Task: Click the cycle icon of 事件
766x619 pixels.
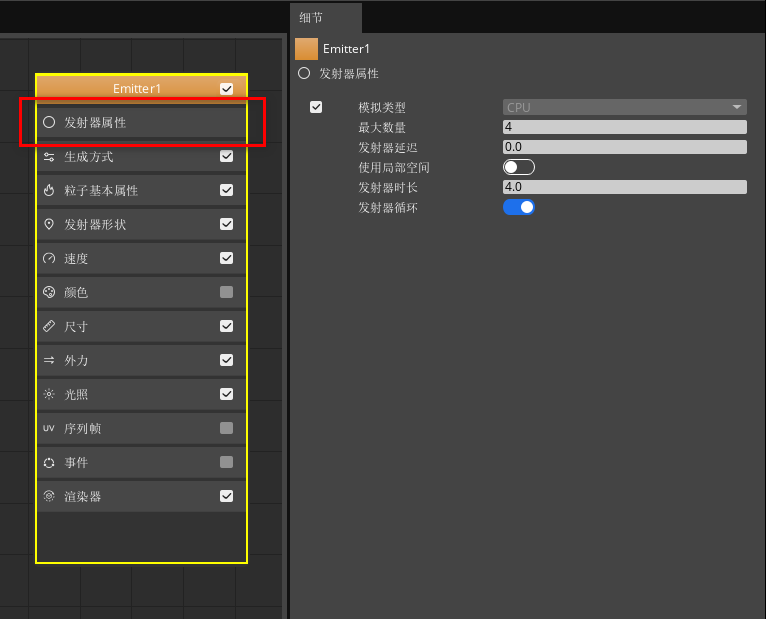Action: (49, 463)
